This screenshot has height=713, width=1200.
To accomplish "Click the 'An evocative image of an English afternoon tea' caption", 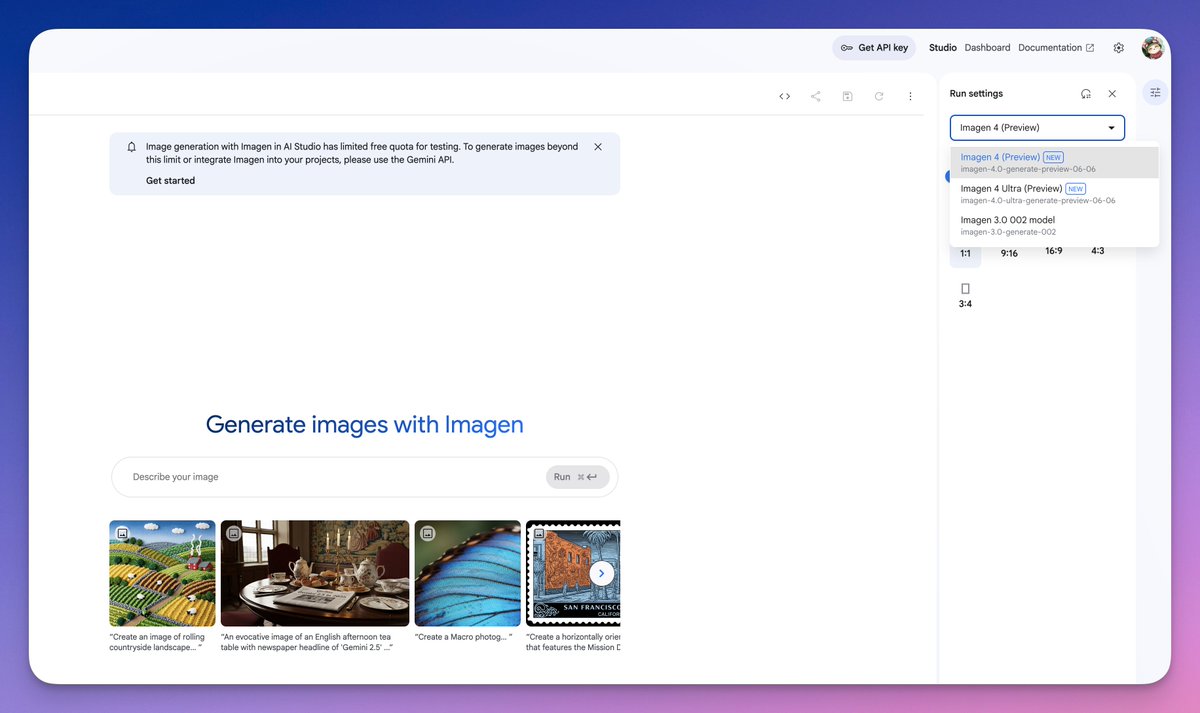I will tap(306, 642).
